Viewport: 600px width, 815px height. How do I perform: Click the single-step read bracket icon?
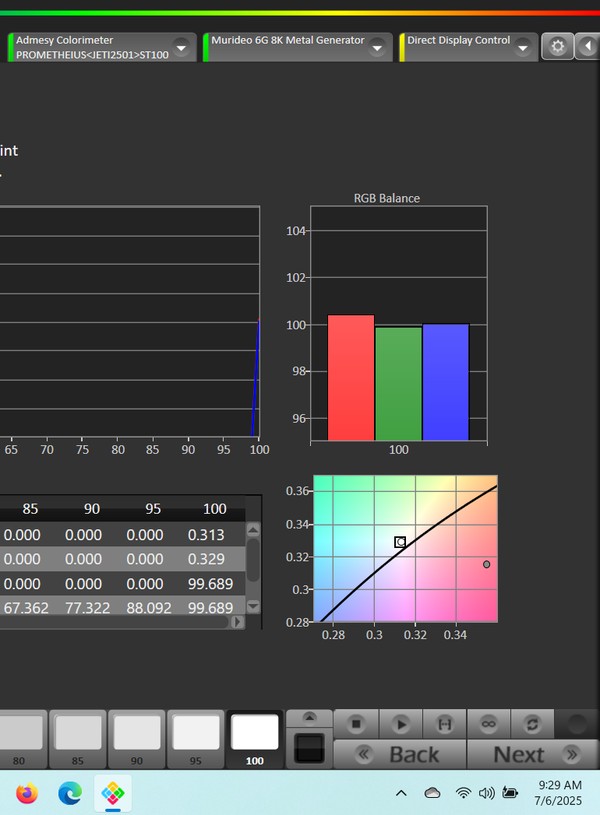click(445, 724)
